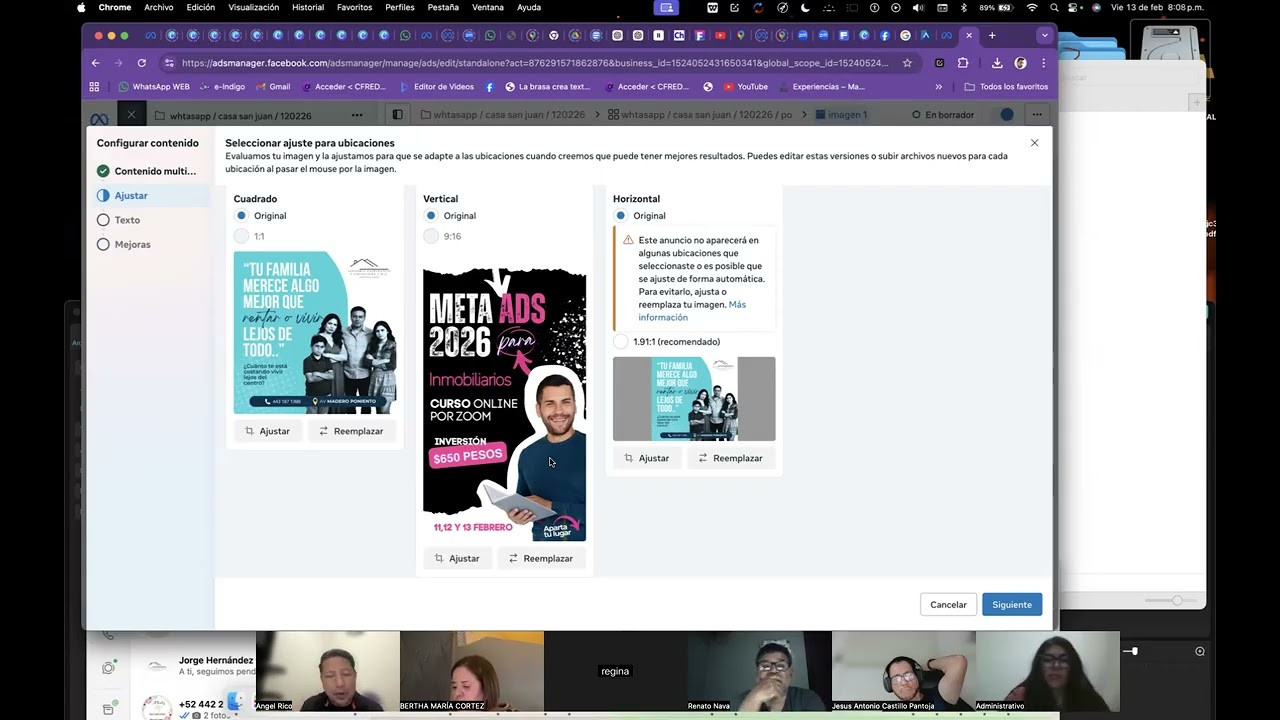1280x720 pixels.
Task: Click the Siguiente button
Action: point(1012,604)
